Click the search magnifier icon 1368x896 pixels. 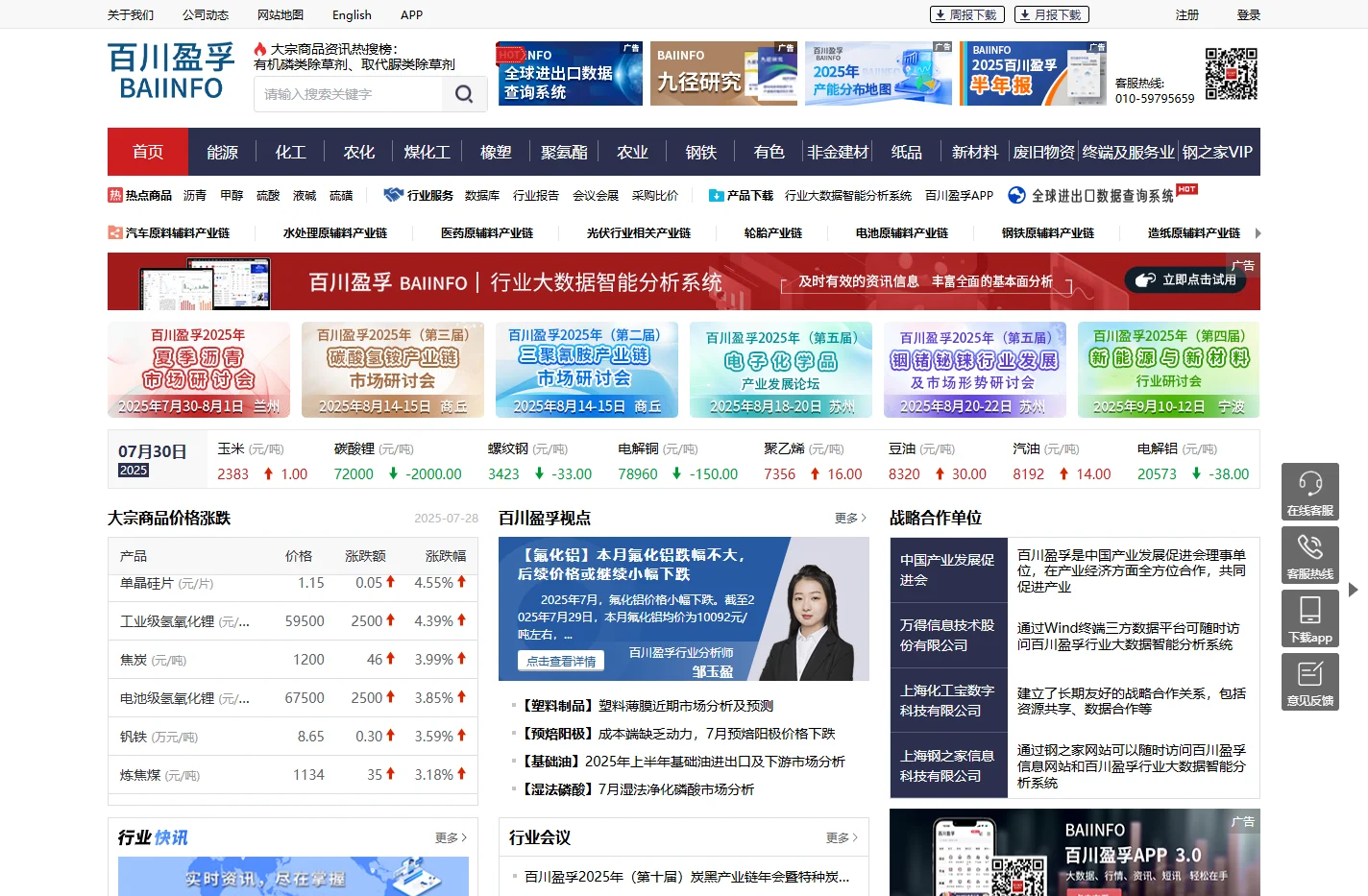tap(464, 94)
